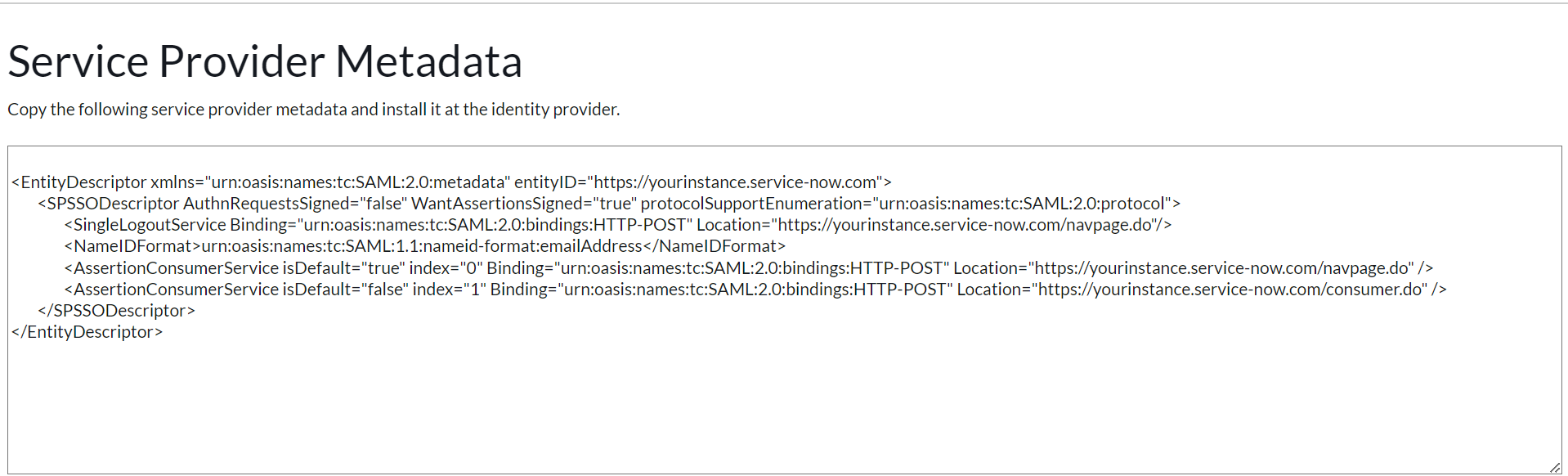
Task: Click the opening EntityDescriptor tag name
Action: [x=83, y=182]
